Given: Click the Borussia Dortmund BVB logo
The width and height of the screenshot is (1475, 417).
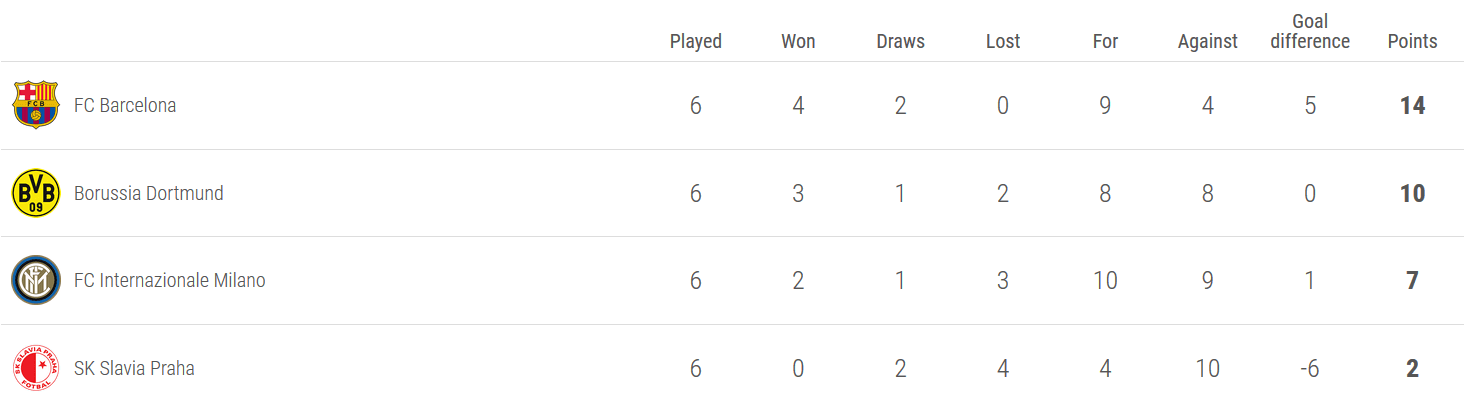Looking at the screenshot, I should click(x=36, y=193).
